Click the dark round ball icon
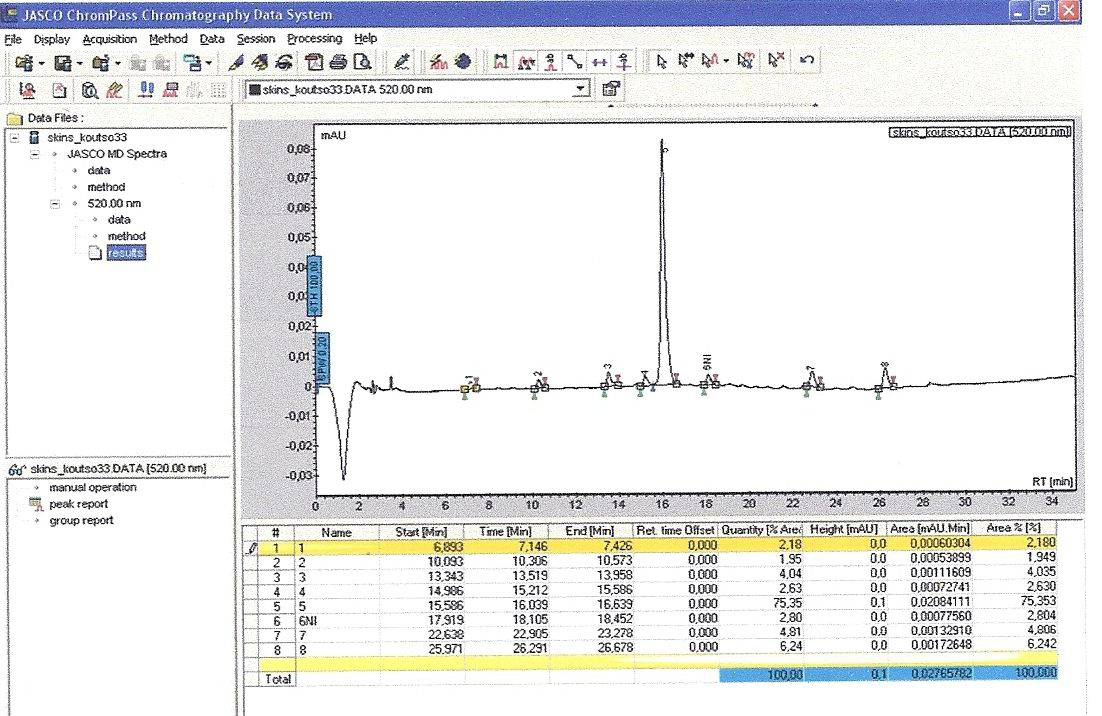This screenshot has height=716, width=1102. [463, 62]
